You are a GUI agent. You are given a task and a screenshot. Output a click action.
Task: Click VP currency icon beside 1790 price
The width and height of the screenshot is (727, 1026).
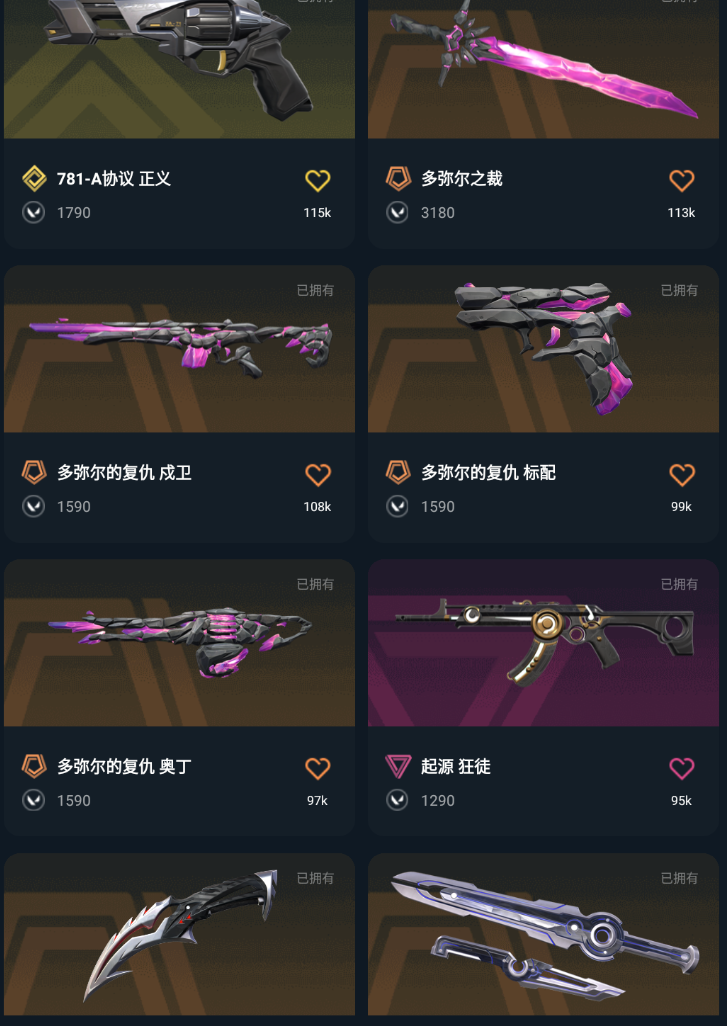pyautogui.click(x=33, y=213)
